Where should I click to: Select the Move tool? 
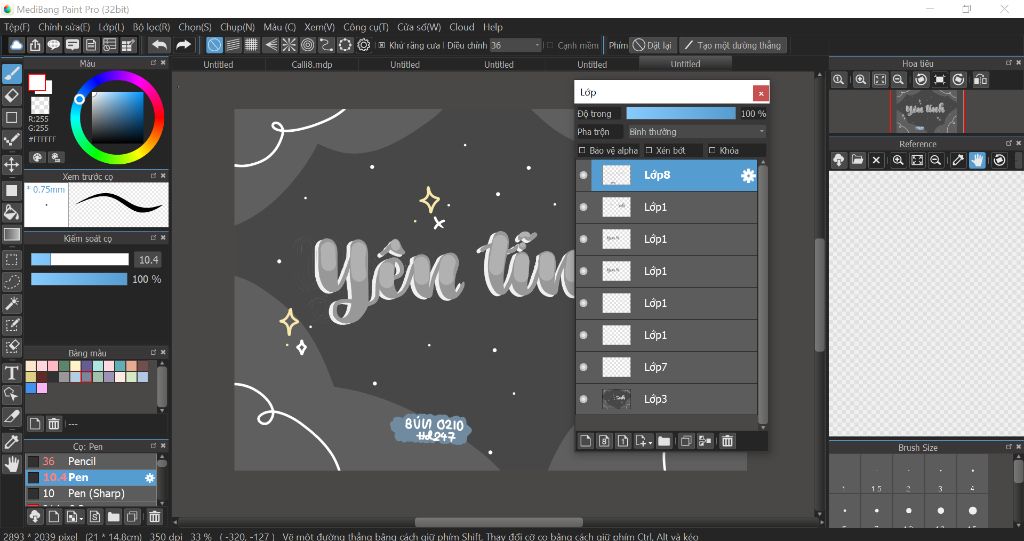click(x=12, y=164)
